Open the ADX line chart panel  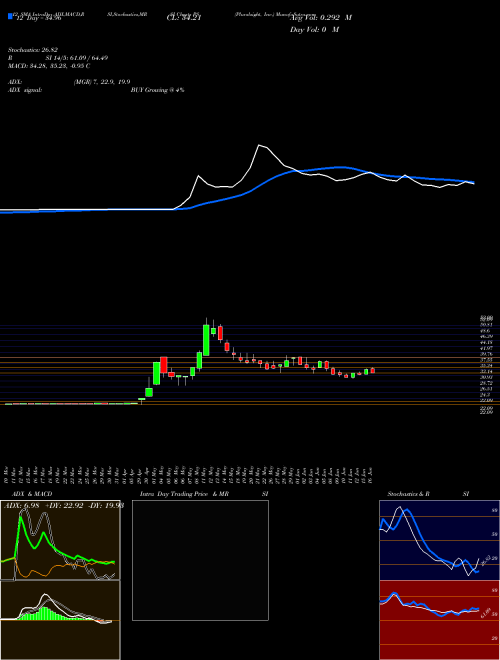click(60, 540)
